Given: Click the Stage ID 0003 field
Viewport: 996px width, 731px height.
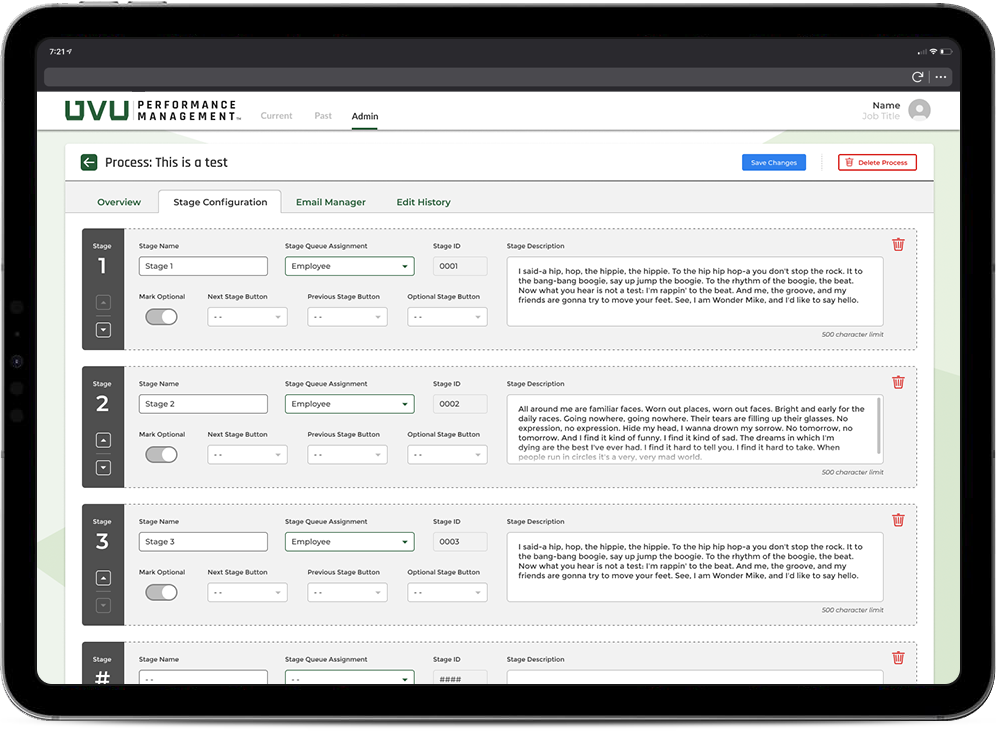Looking at the screenshot, I should pos(460,542).
